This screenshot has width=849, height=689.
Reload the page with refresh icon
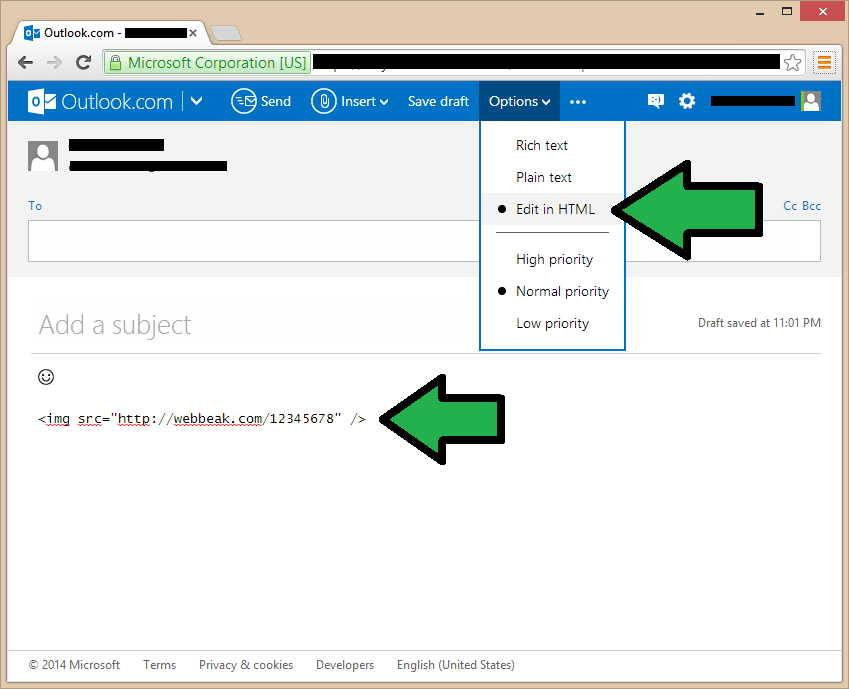pos(83,62)
